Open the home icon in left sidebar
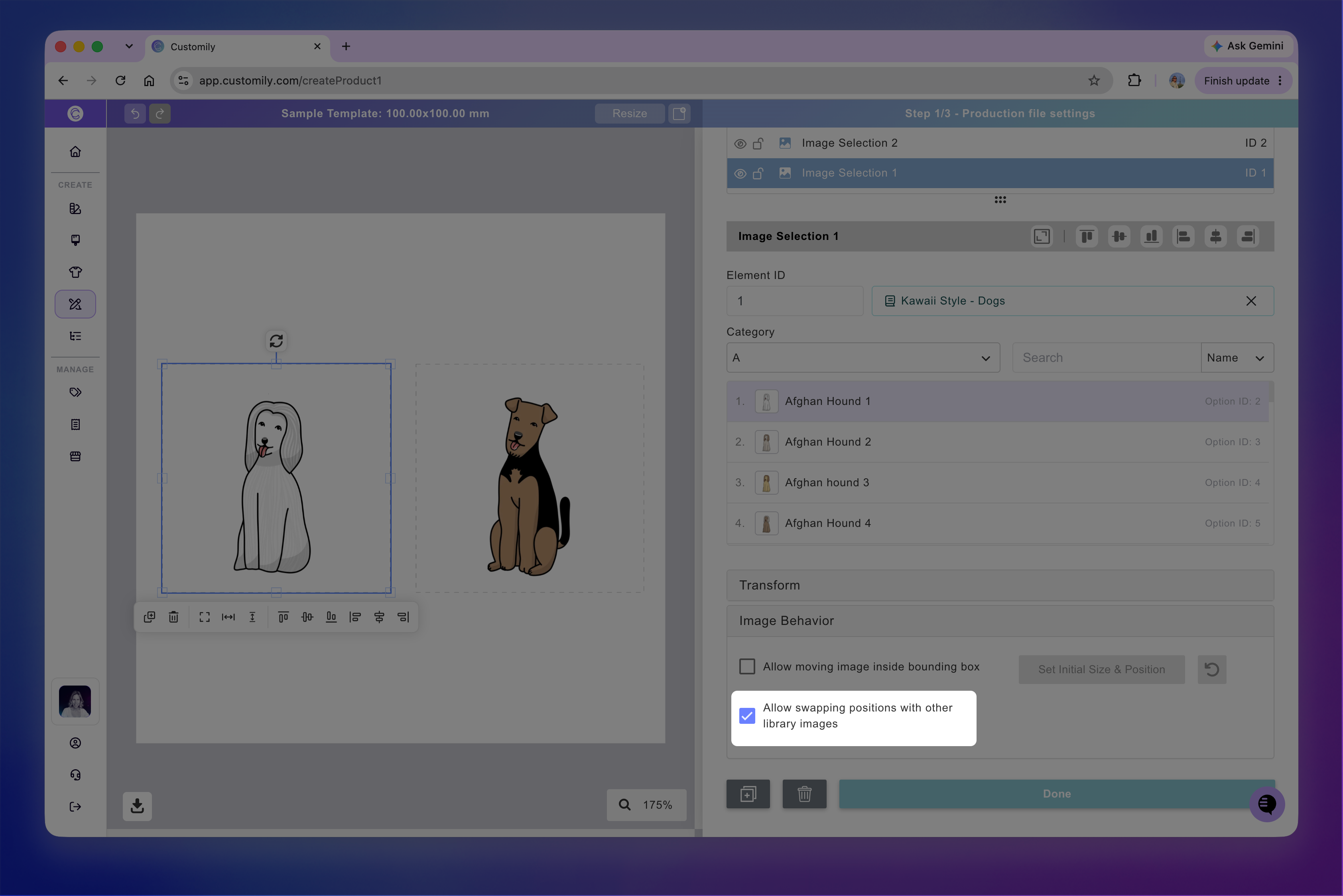The height and width of the screenshot is (896, 1343). pos(75,151)
